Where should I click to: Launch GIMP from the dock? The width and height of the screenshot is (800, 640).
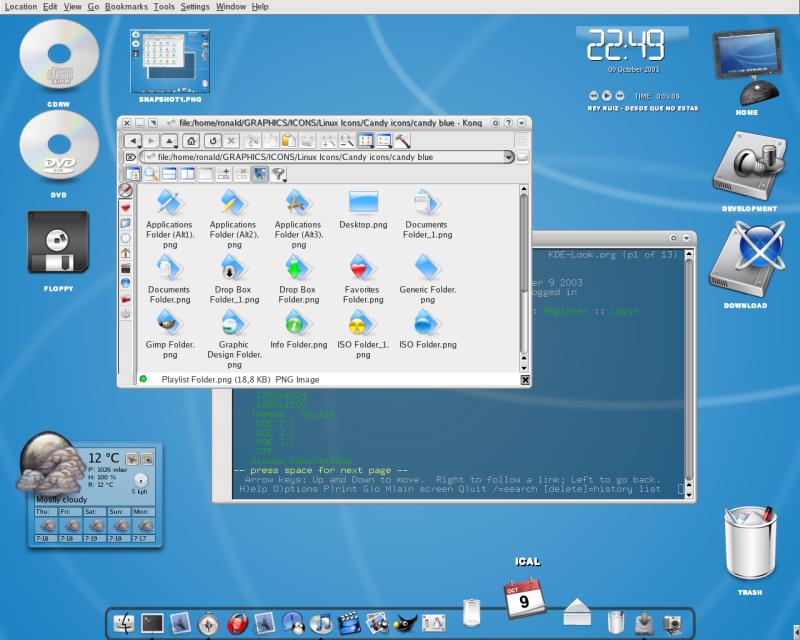click(404, 620)
